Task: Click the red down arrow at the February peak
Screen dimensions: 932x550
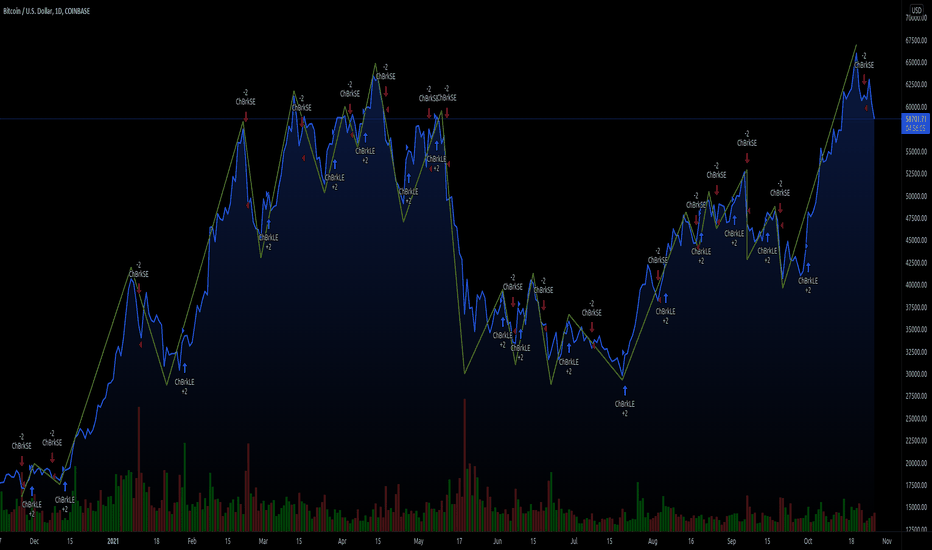Action: [x=245, y=117]
